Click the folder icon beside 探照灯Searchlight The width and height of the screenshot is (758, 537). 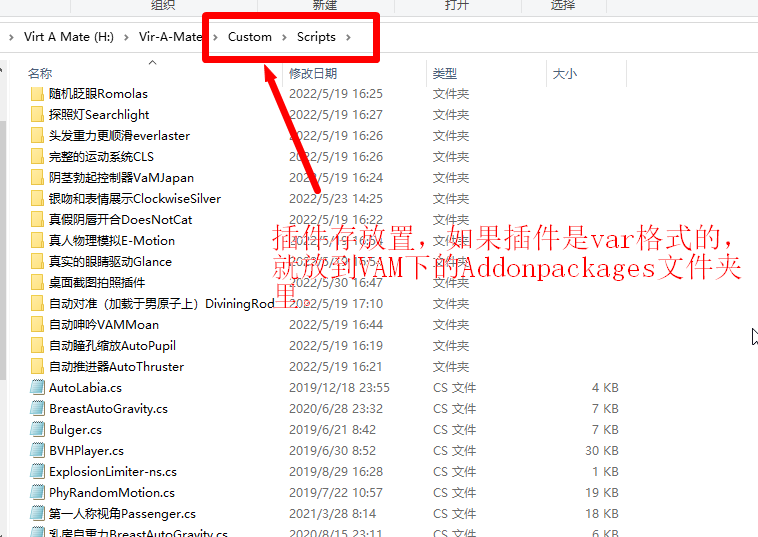click(37, 115)
